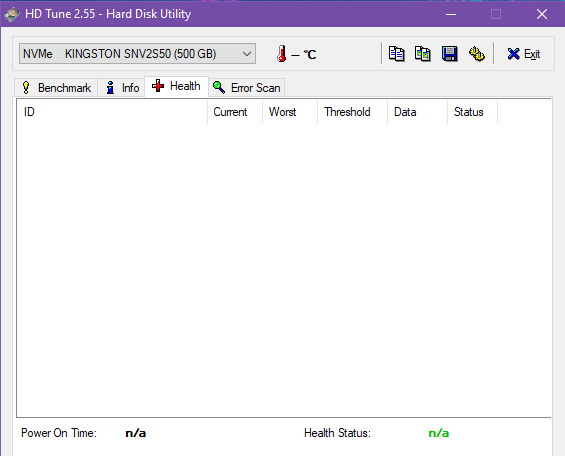Image resolution: width=565 pixels, height=456 pixels.
Task: Click the copy screenshot to clipboard icon
Action: 423,54
